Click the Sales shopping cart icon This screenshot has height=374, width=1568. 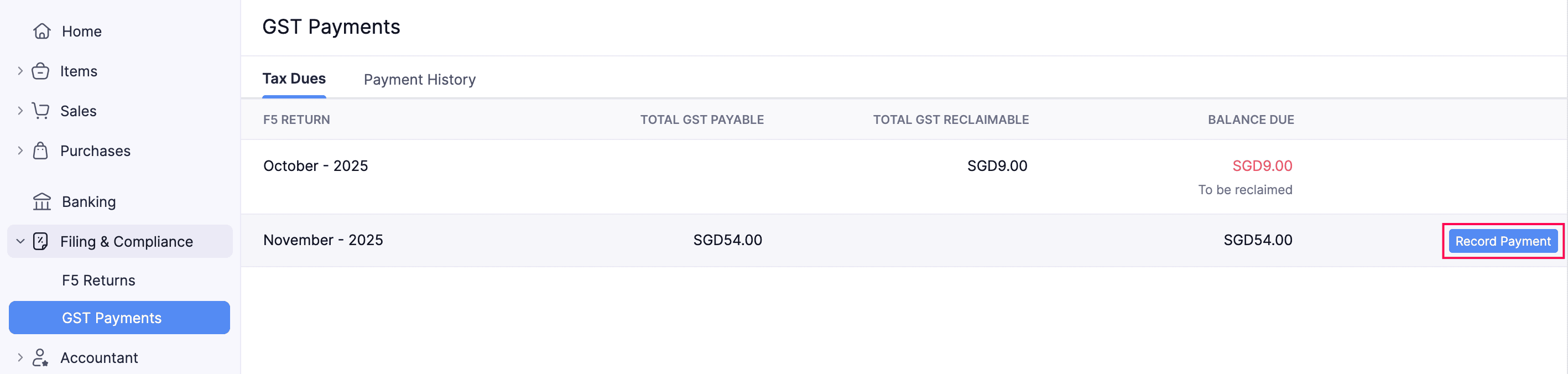[x=41, y=111]
